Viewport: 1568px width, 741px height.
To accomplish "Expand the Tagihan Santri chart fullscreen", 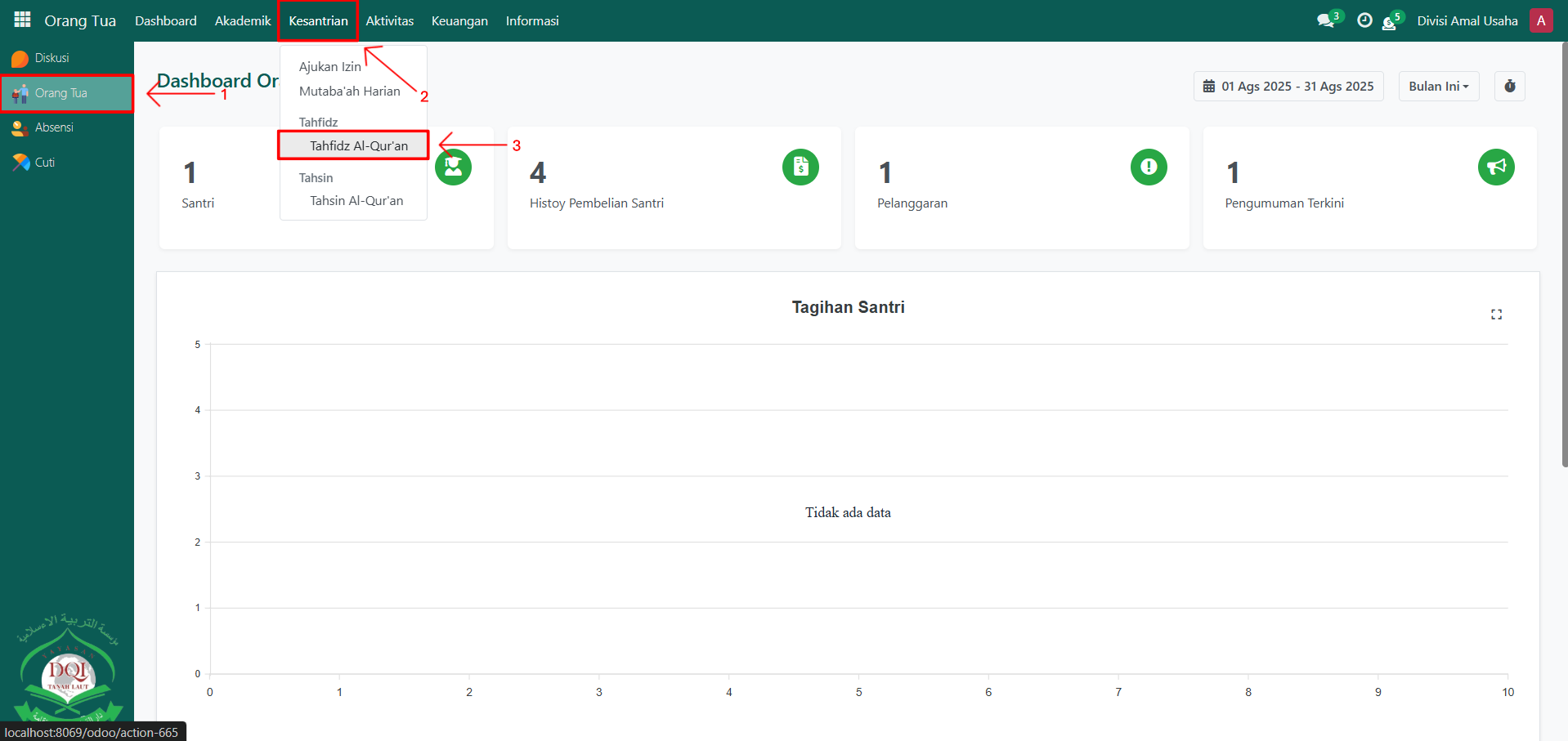I will click(1496, 315).
